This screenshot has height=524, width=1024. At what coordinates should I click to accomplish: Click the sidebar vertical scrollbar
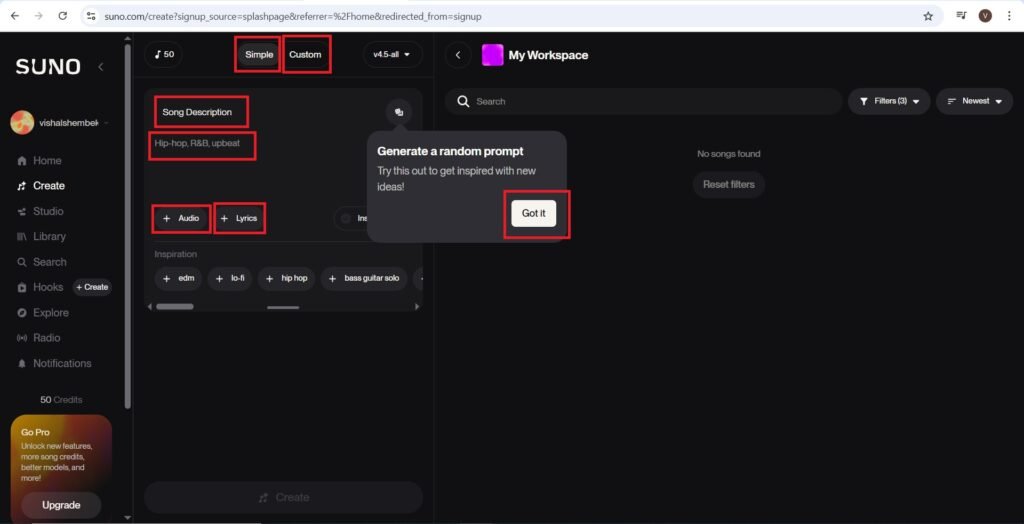pos(127,225)
